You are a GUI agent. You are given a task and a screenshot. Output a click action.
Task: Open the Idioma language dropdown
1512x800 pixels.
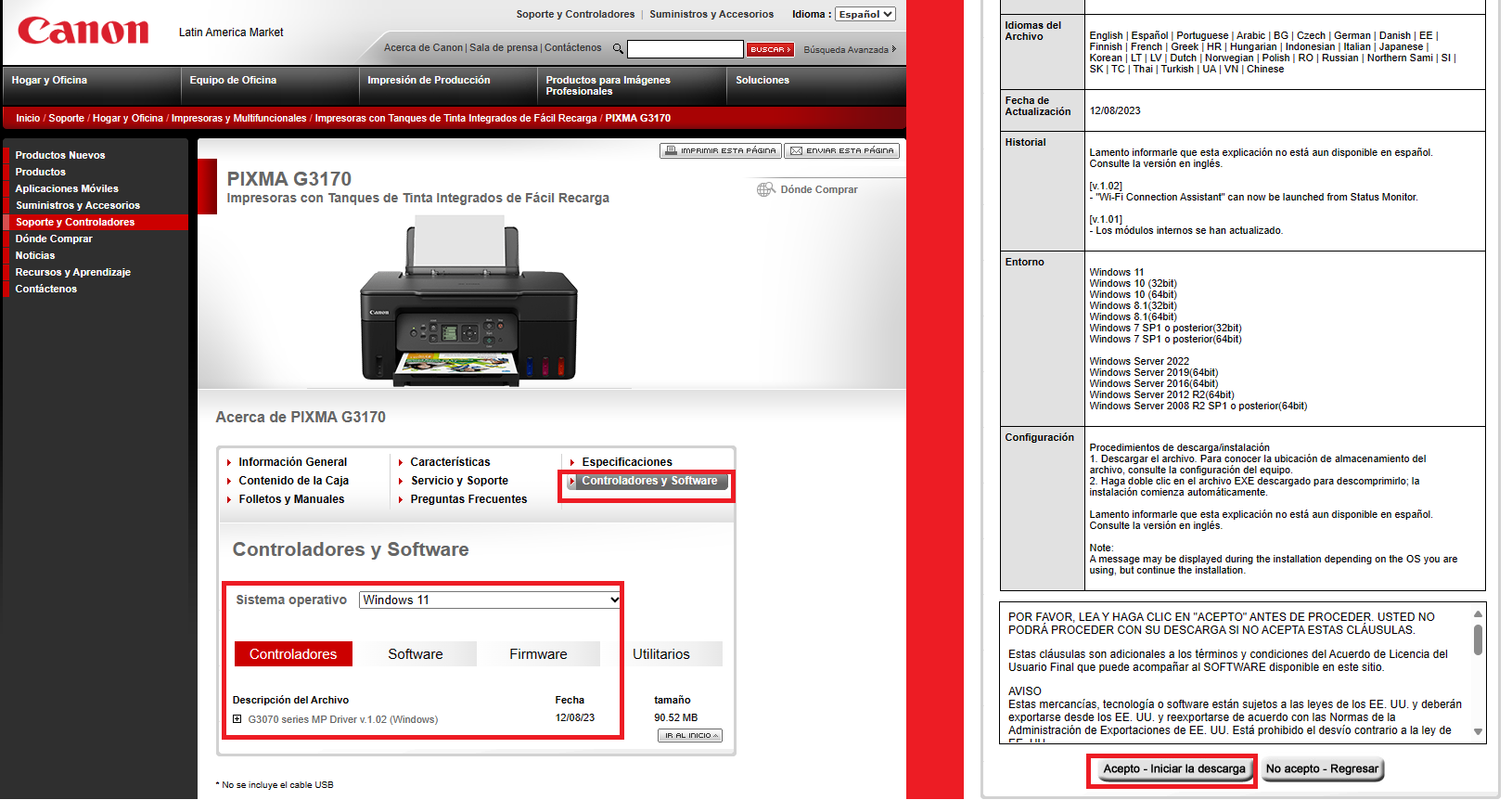(x=865, y=14)
